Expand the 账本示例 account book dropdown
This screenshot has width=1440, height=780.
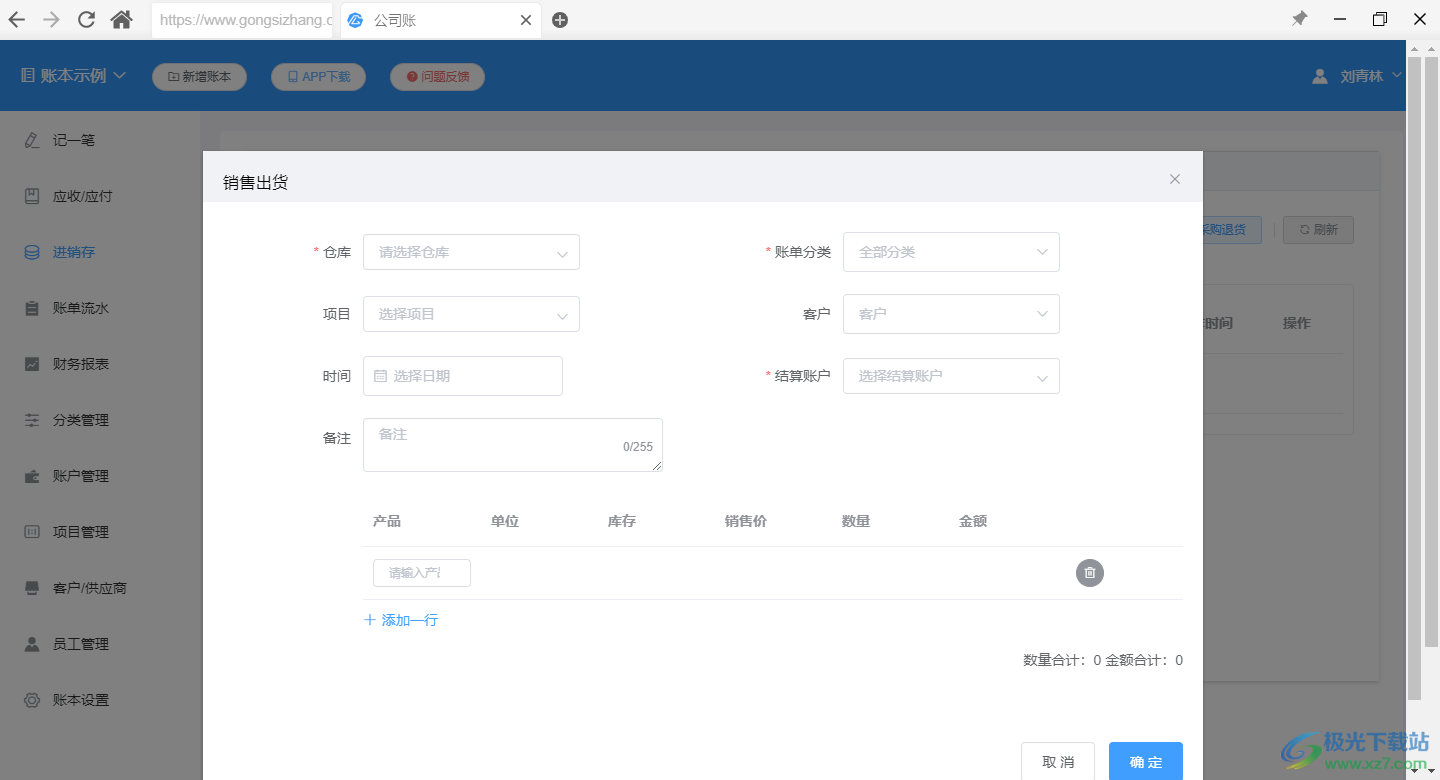(74, 76)
